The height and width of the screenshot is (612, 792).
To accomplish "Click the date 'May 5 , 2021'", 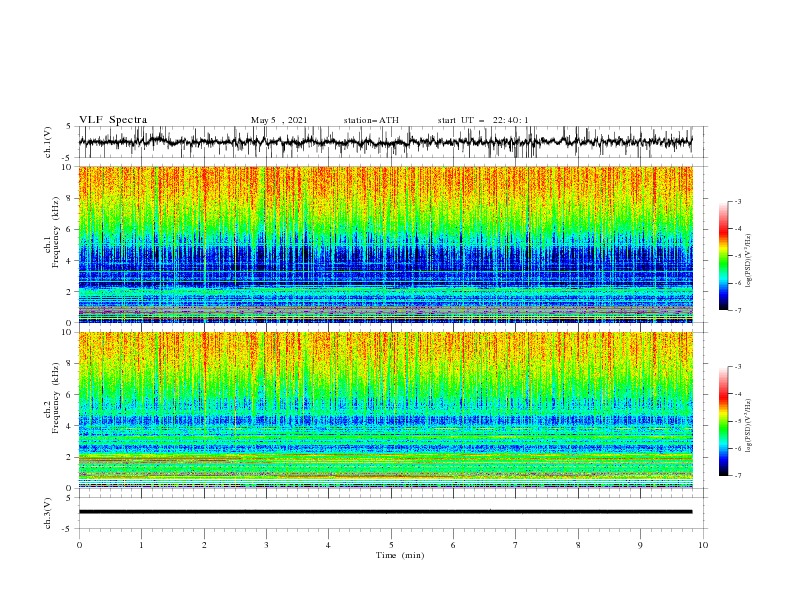I will pyautogui.click(x=279, y=120).
